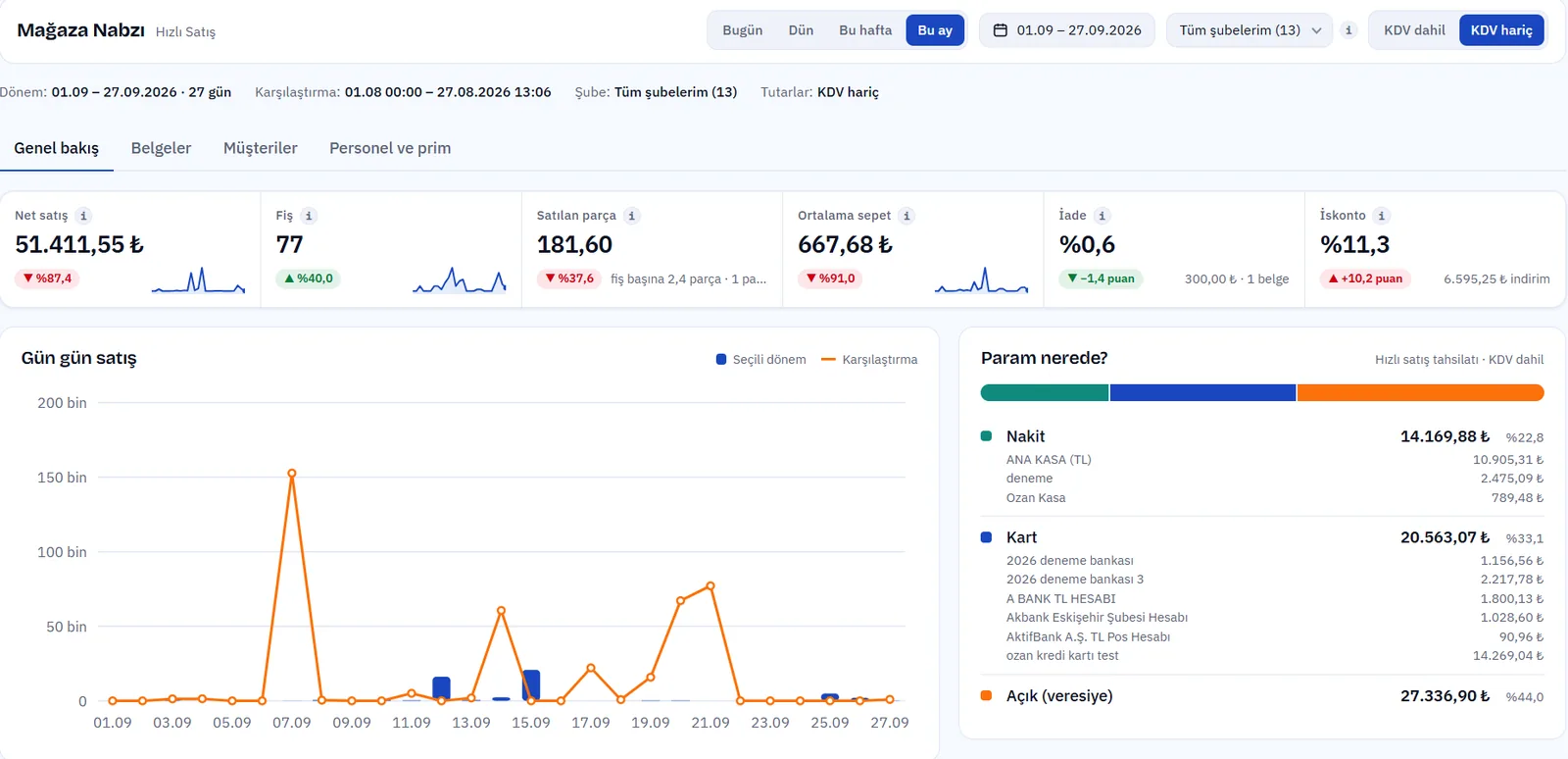
Task: Click the blue bar at 12.09 in the chart
Action: point(441,688)
